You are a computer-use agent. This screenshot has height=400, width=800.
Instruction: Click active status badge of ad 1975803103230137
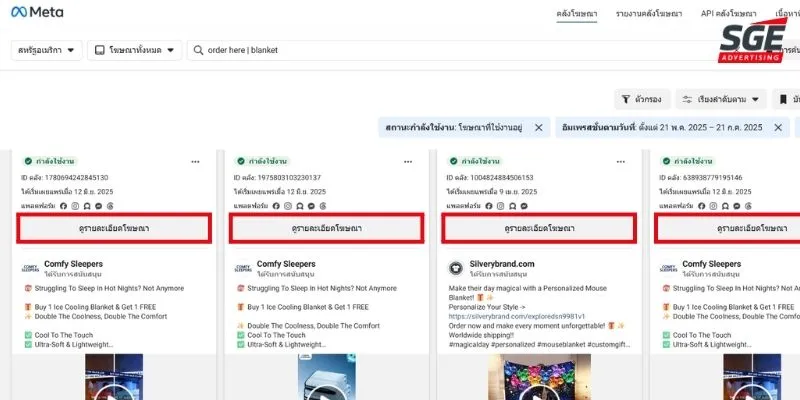pos(263,161)
